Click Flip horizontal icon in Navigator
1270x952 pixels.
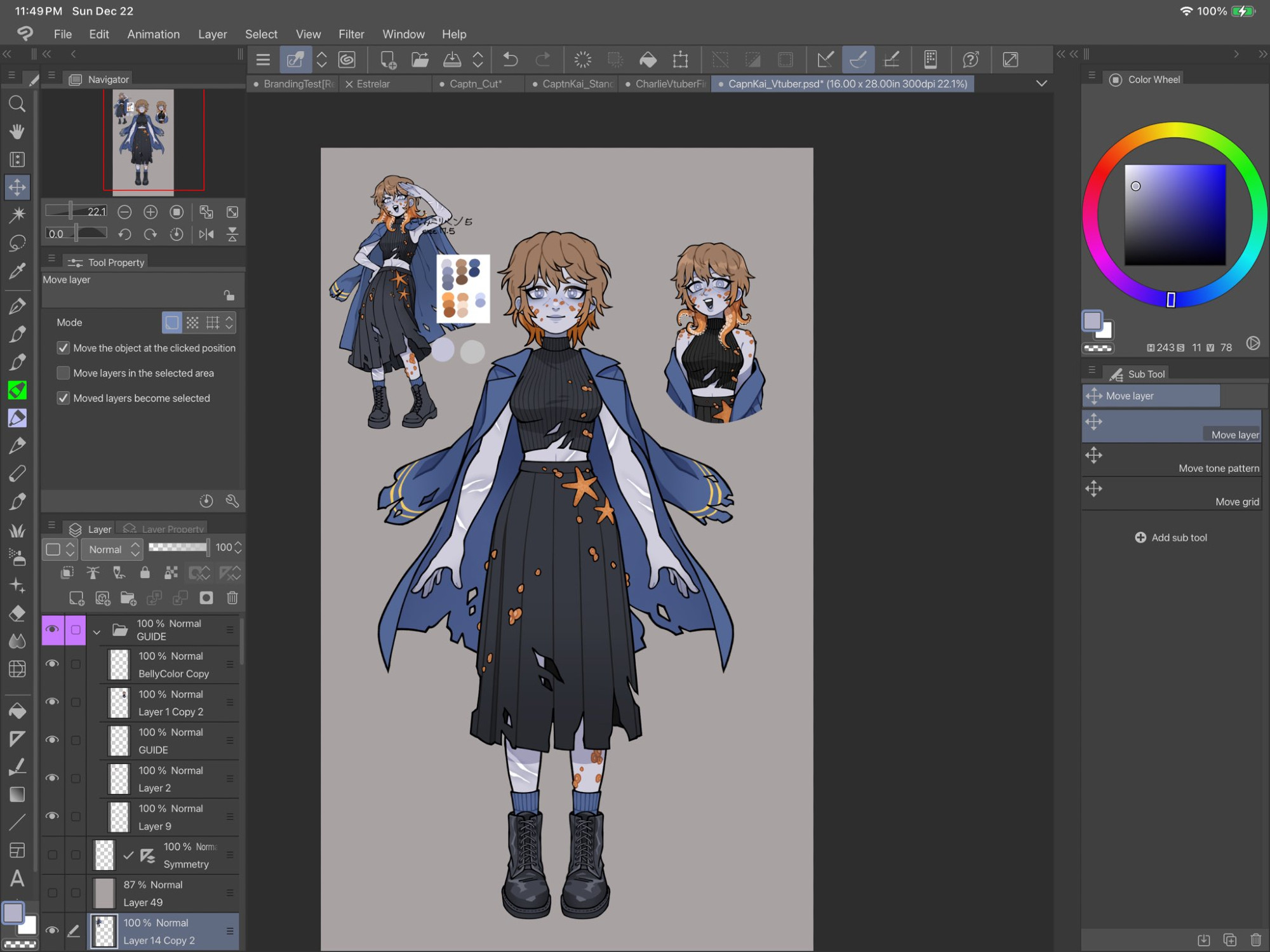pyautogui.click(x=206, y=234)
